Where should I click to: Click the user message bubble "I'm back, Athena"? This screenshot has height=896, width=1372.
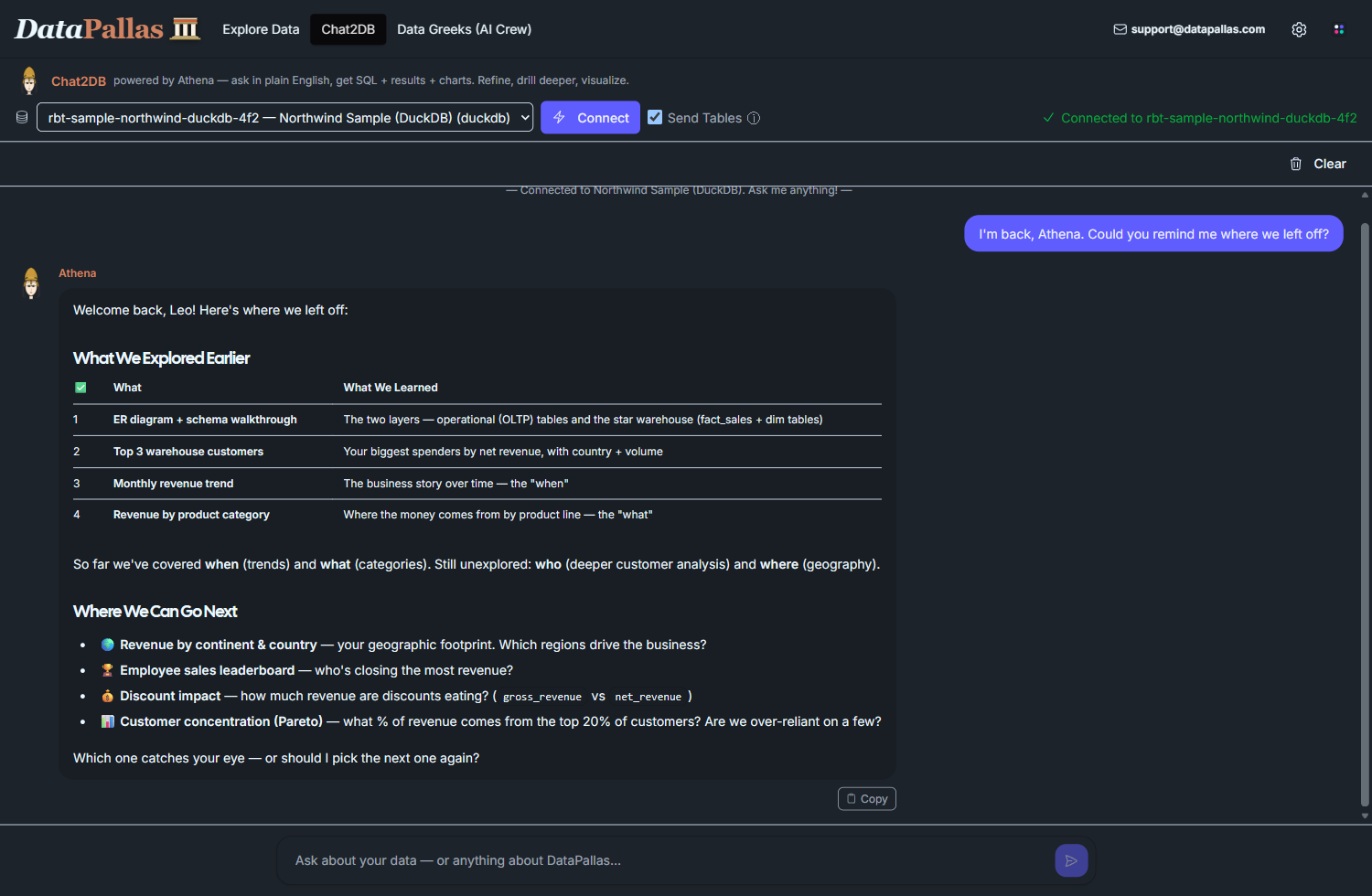point(1153,233)
